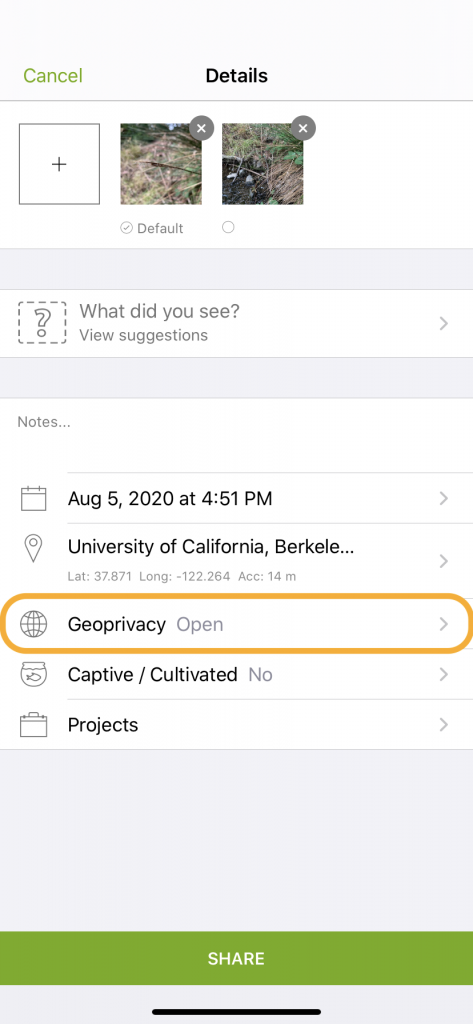Open University of California location row
Viewport: 473px width, 1024px height.
pyautogui.click(x=236, y=561)
